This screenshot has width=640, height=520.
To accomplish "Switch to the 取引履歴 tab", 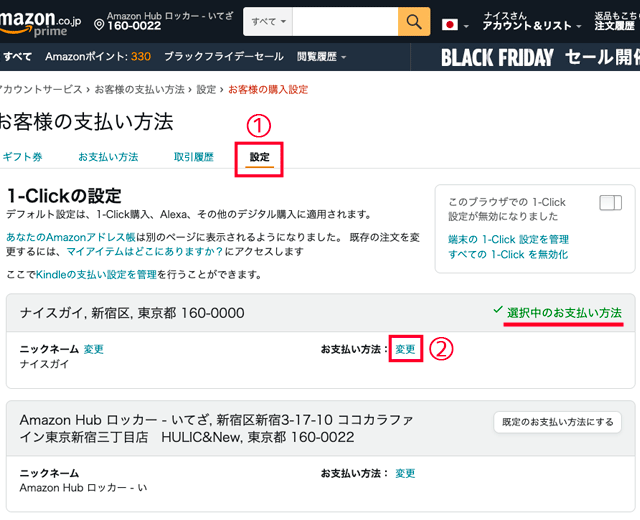I will 193,157.
